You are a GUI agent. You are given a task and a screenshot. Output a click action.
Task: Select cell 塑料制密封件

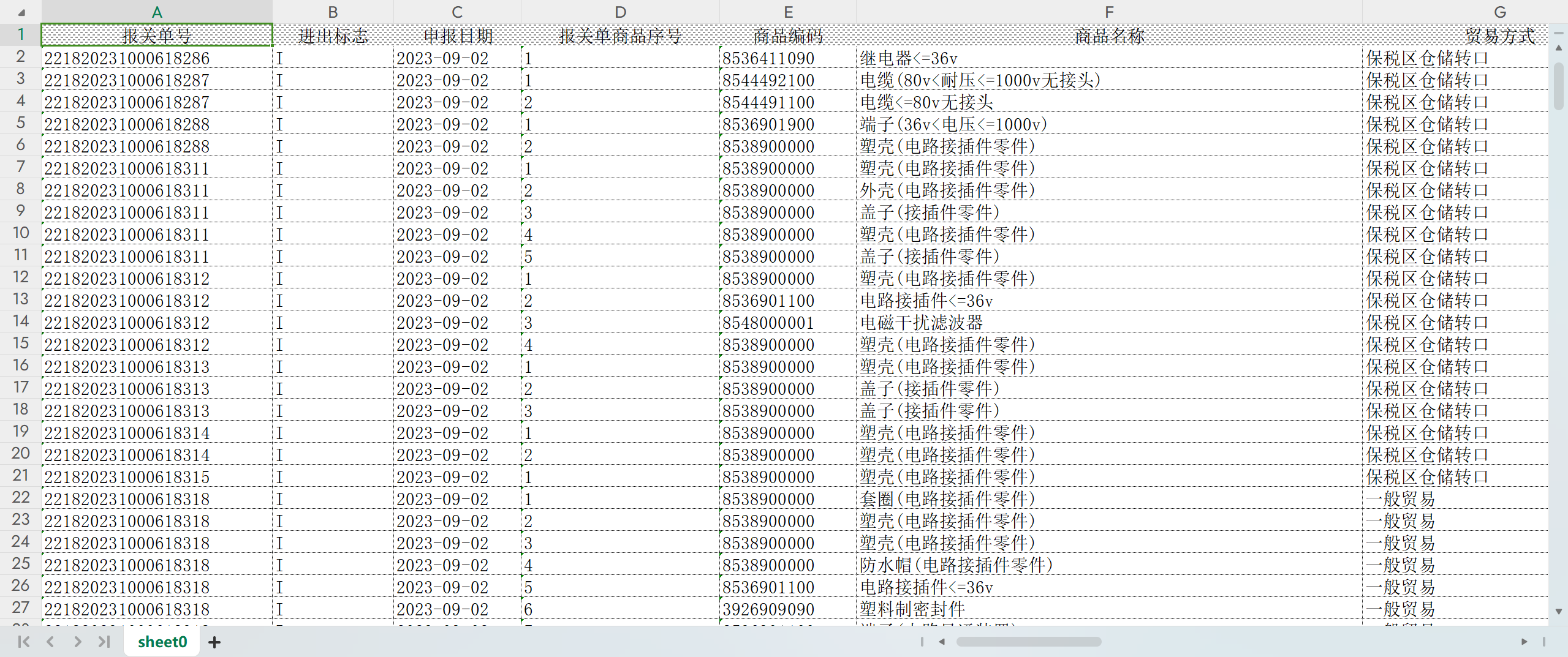pos(1109,609)
